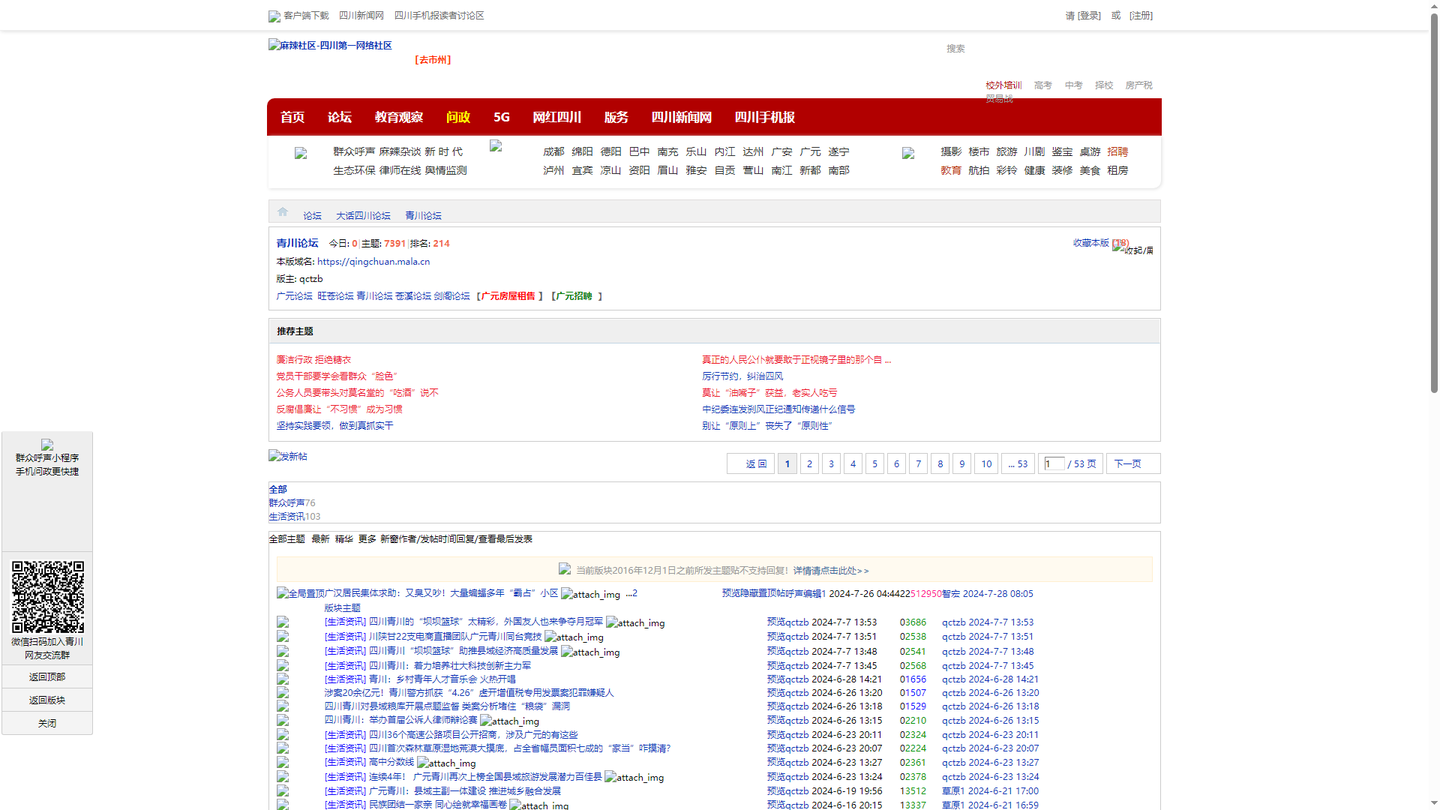Screen dimensions: 1440x810
Task: Click the thread icon on the 川陕甘22支电商直播团队 row
Action: [x=283, y=636]
